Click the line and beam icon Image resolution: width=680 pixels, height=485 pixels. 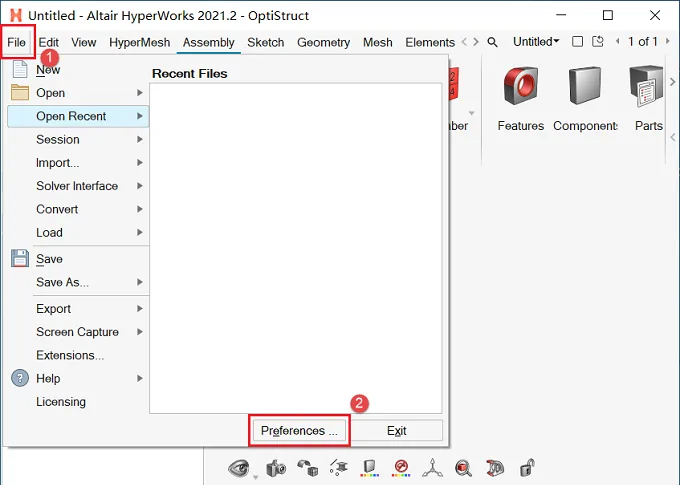pos(339,468)
